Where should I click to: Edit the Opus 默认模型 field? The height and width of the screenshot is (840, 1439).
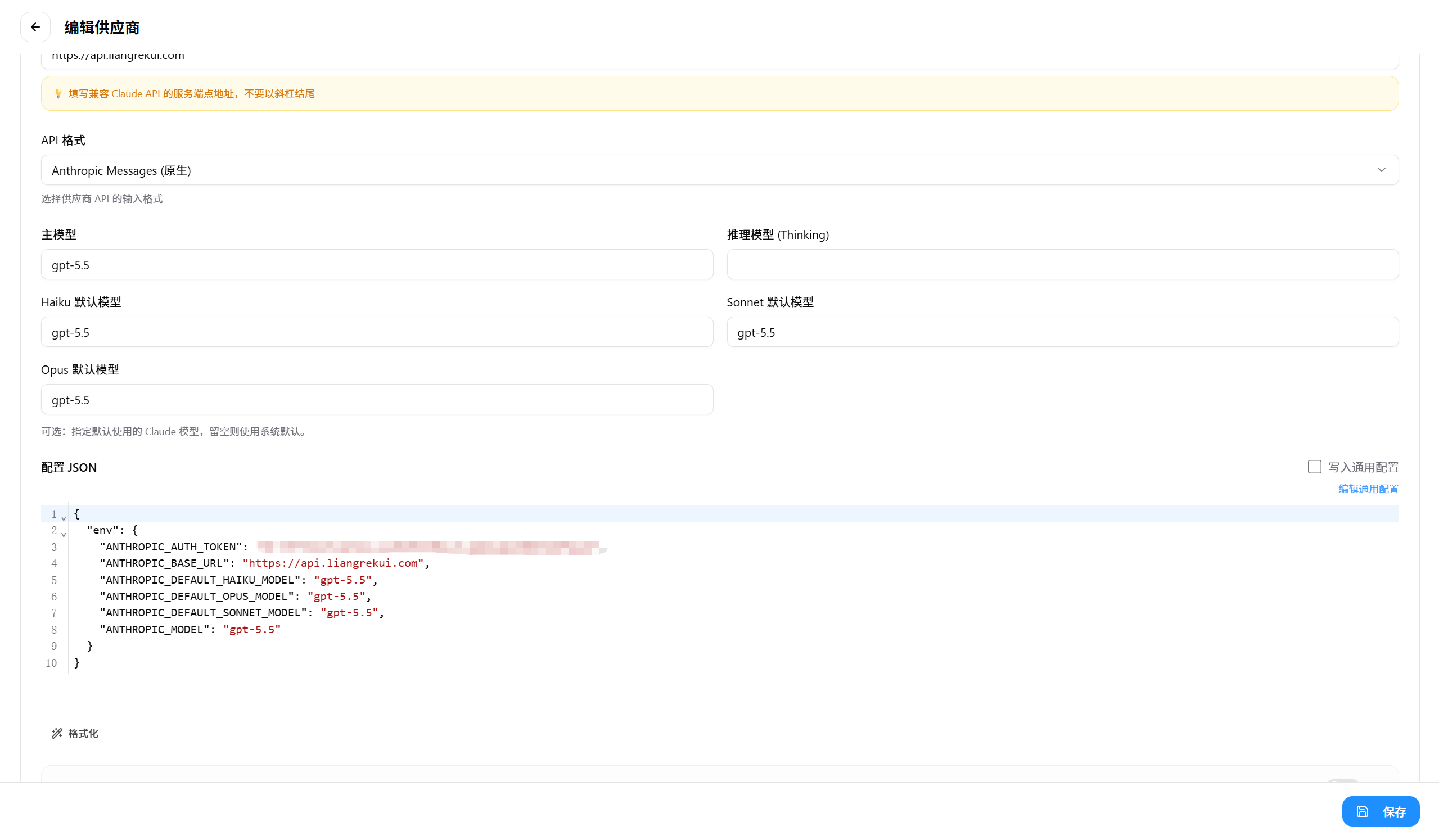pyautogui.click(x=377, y=399)
